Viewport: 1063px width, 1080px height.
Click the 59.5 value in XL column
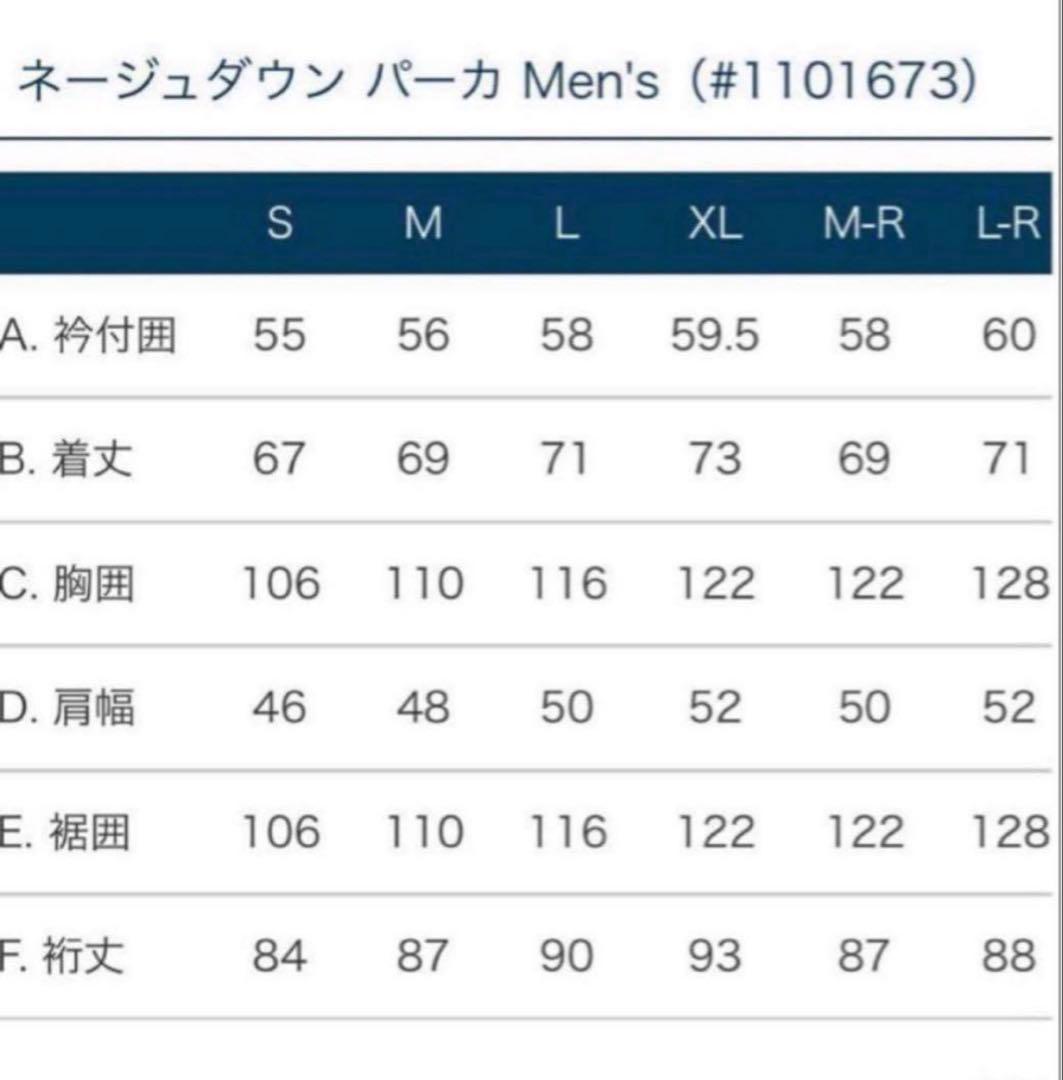click(715, 336)
